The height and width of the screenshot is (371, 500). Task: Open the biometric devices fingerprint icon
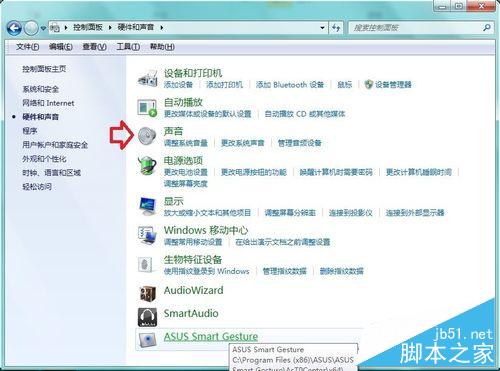click(x=146, y=265)
